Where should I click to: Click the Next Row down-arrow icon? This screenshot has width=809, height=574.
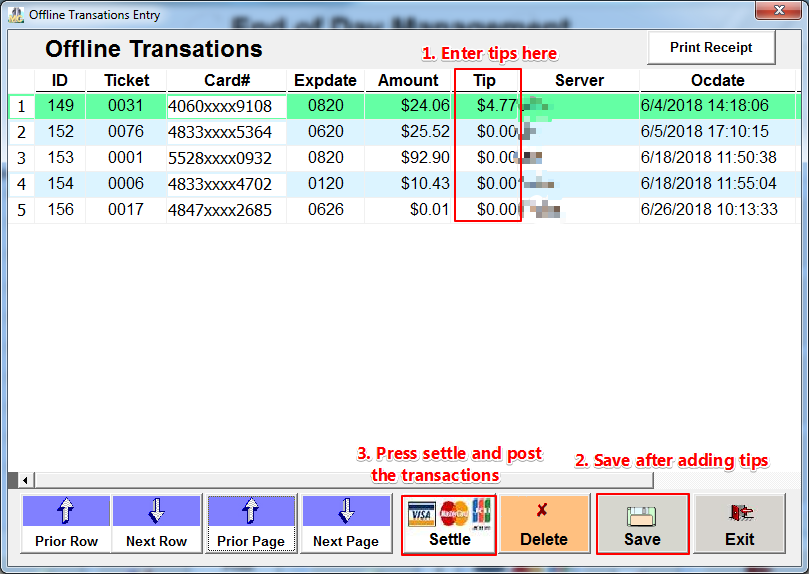[156, 511]
